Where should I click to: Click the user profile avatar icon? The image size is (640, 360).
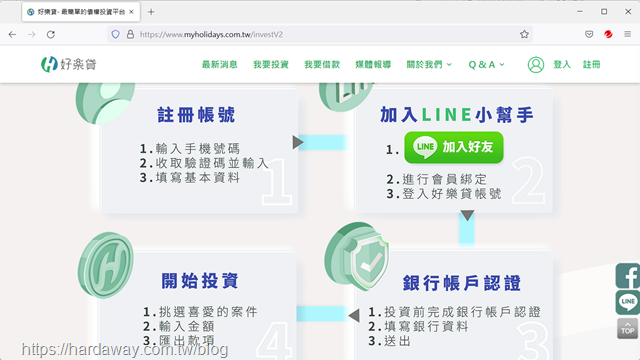click(536, 64)
